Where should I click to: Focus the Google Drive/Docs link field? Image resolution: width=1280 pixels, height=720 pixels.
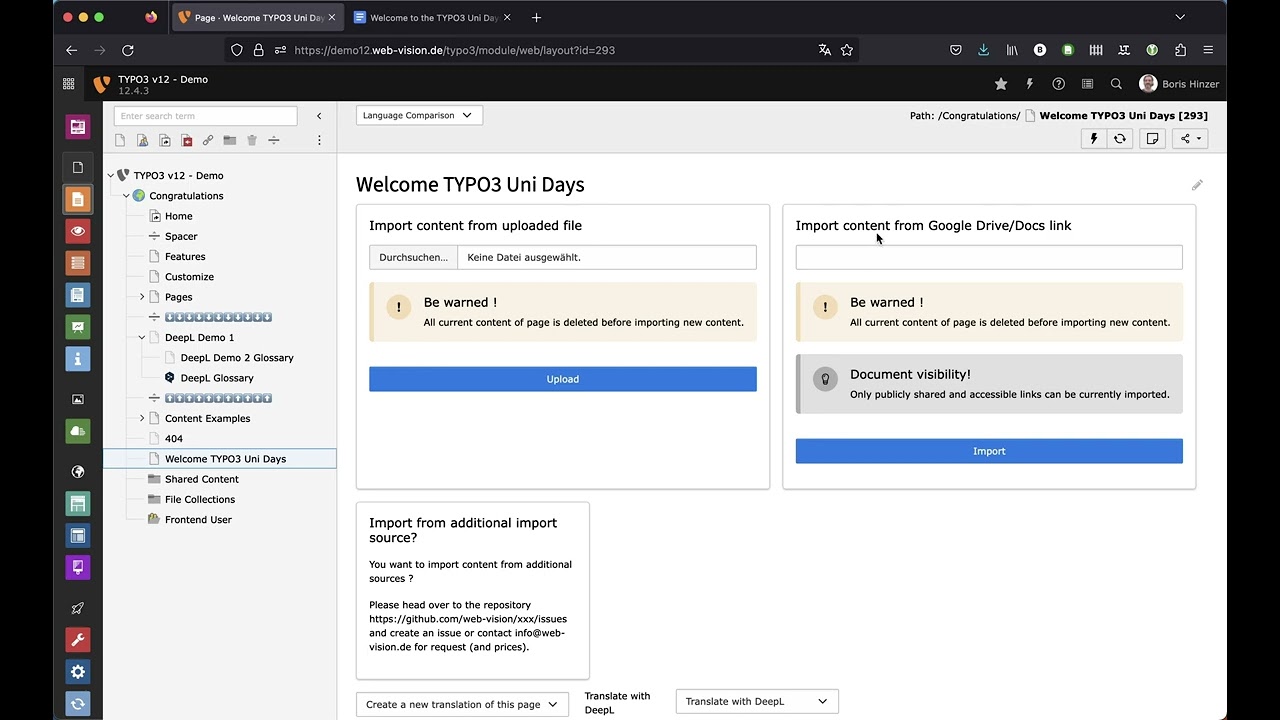pos(989,257)
